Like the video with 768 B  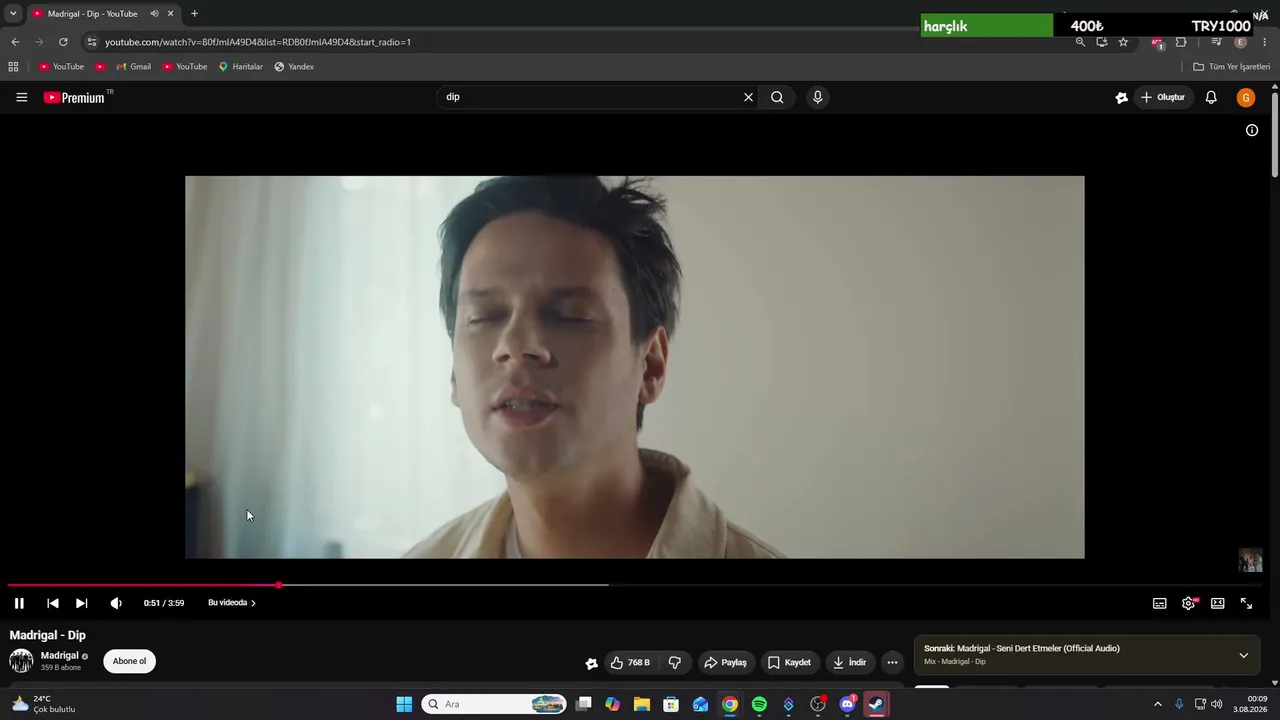point(630,662)
